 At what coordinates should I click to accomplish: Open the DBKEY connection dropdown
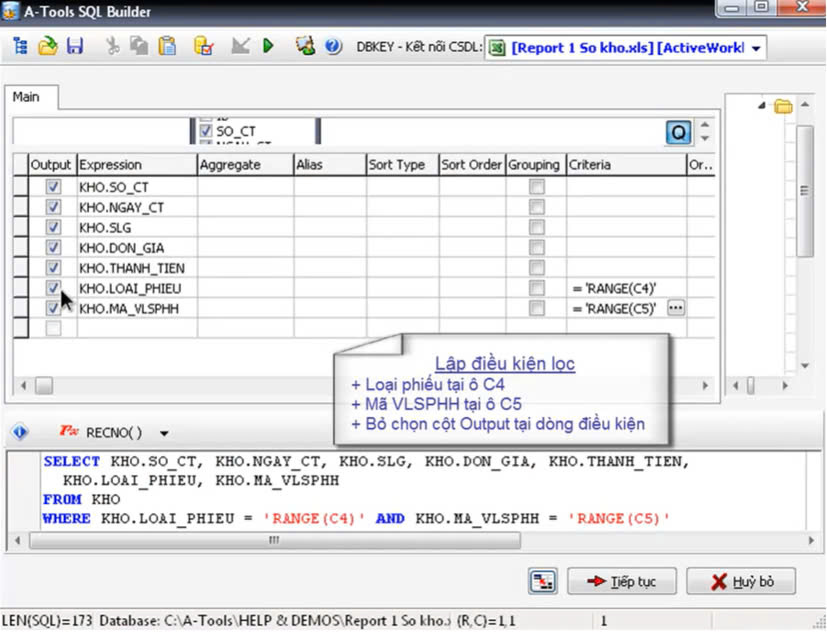(756, 49)
